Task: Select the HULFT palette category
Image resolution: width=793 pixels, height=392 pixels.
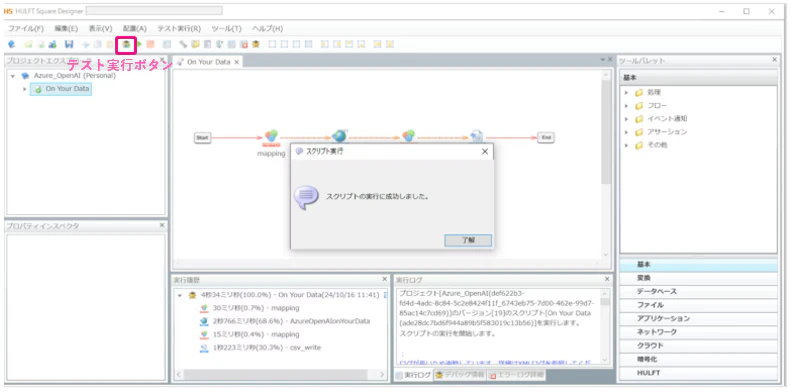Action: (x=698, y=373)
